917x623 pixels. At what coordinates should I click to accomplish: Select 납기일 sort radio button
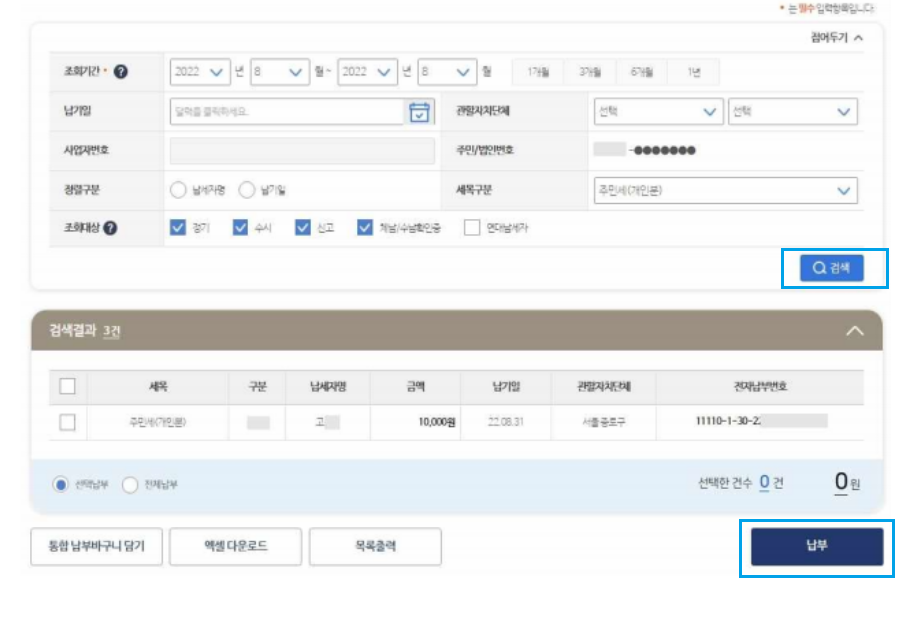click(x=247, y=190)
